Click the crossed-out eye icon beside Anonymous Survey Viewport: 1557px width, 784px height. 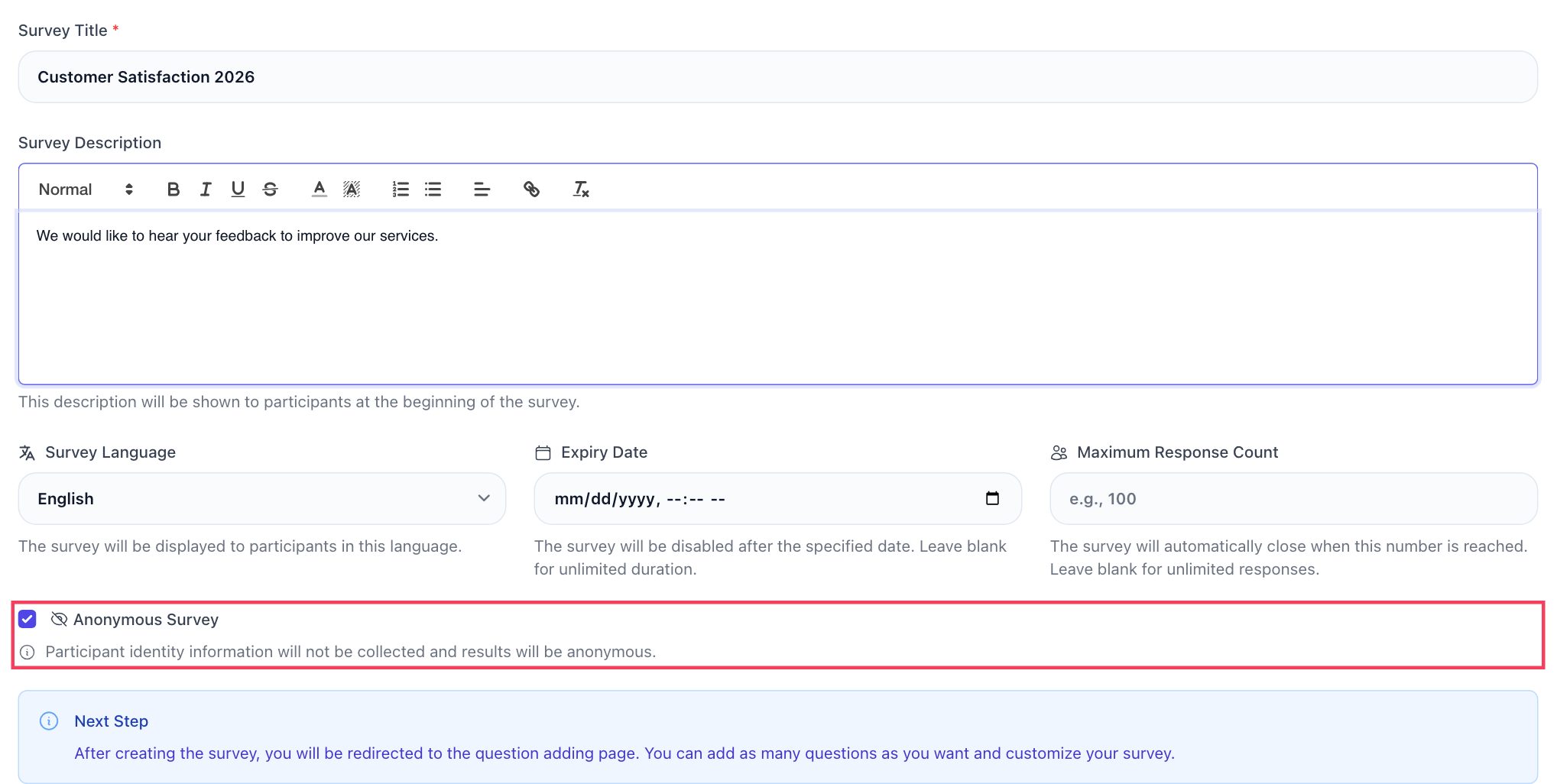coord(59,619)
